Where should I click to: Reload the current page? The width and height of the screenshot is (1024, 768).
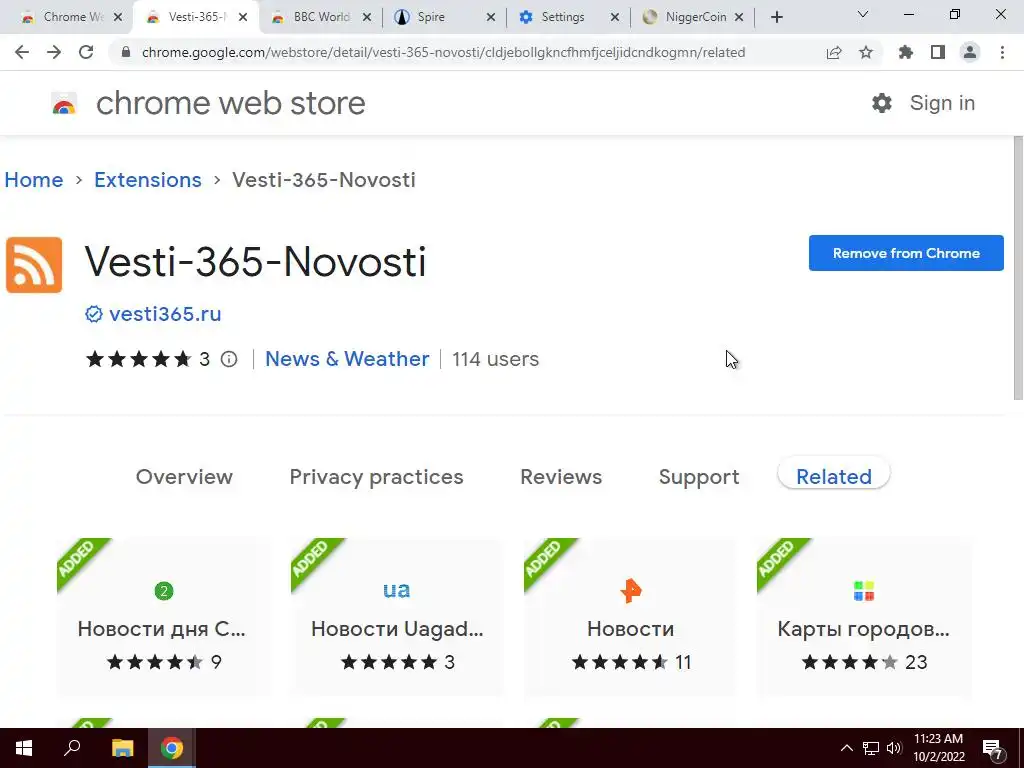pos(86,52)
